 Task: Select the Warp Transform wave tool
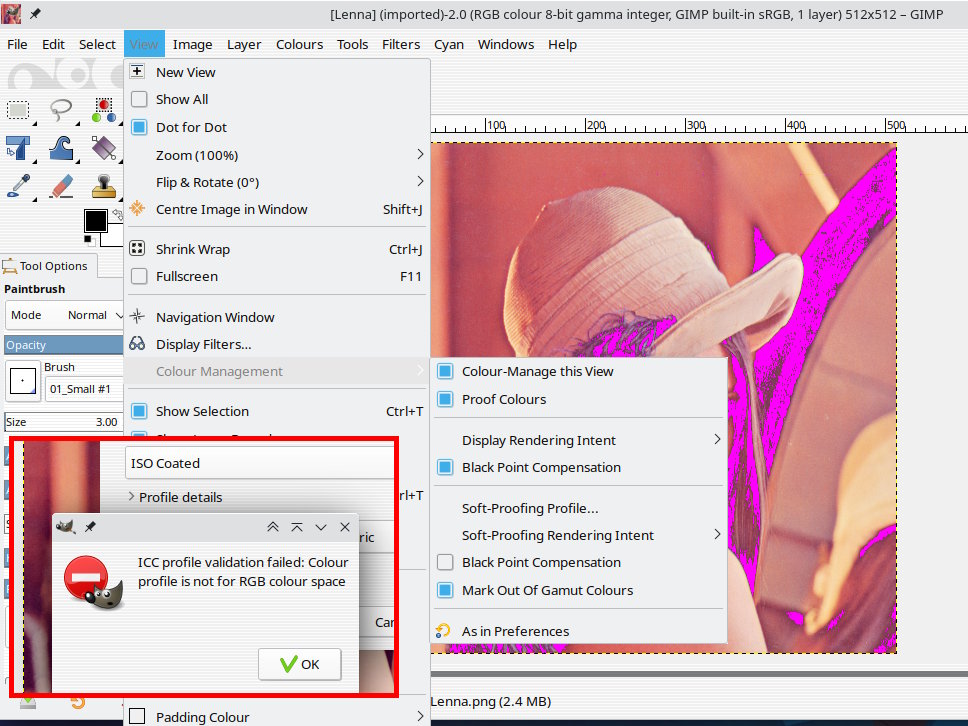pyautogui.click(x=61, y=149)
